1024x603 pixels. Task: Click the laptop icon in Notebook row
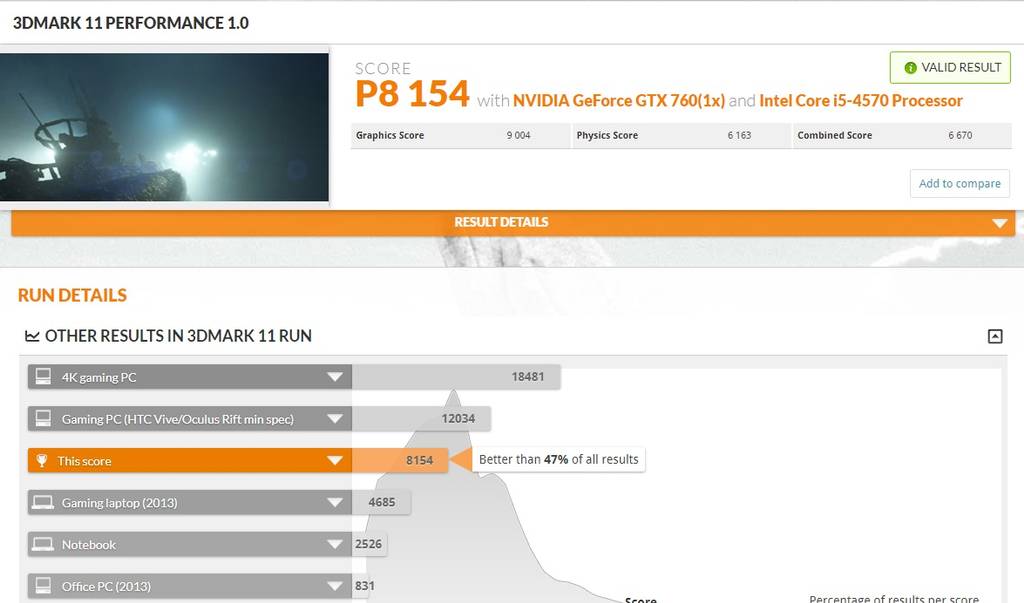coord(43,544)
